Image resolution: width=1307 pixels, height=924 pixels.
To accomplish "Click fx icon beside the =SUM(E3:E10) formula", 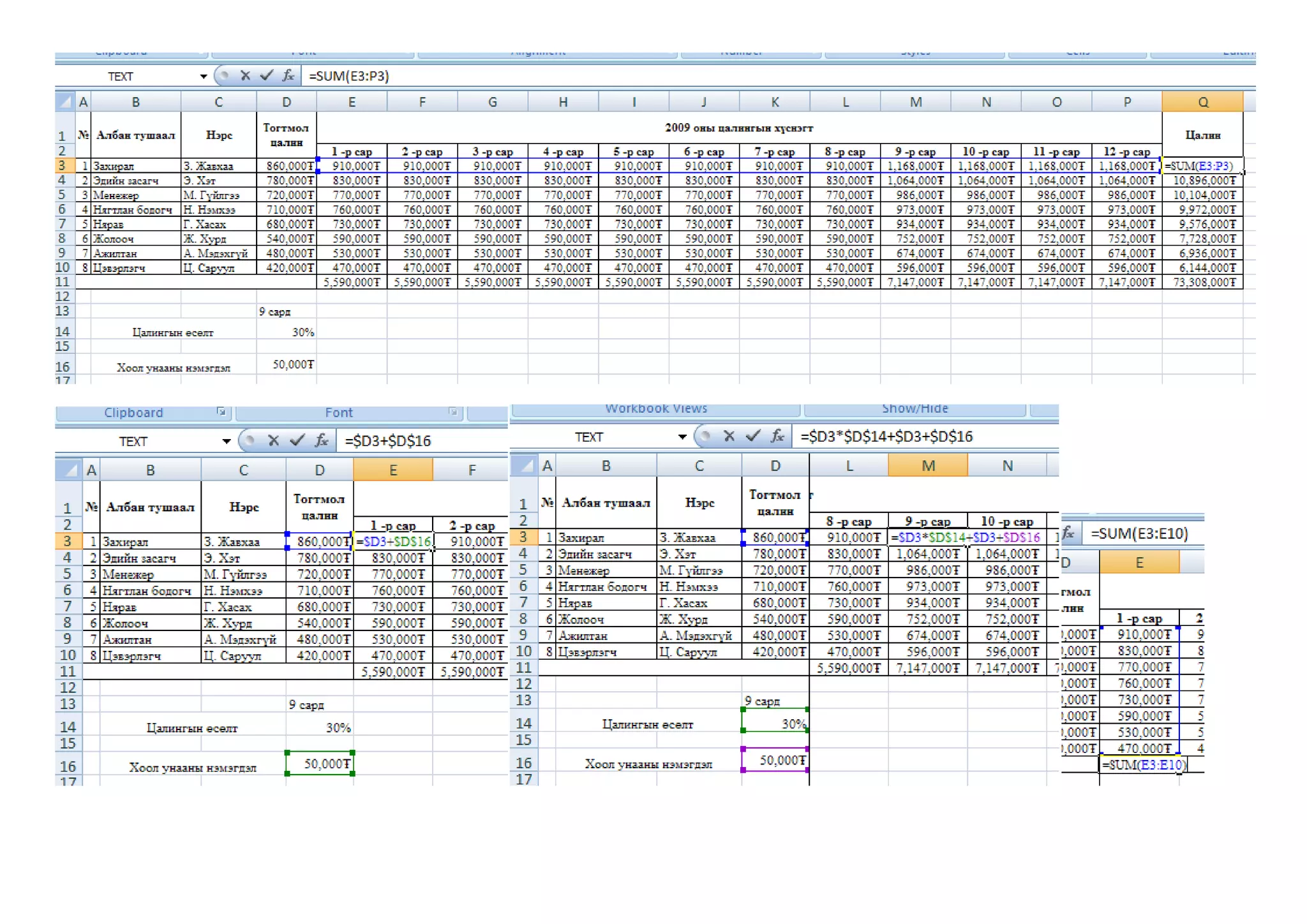I will pyautogui.click(x=1068, y=533).
